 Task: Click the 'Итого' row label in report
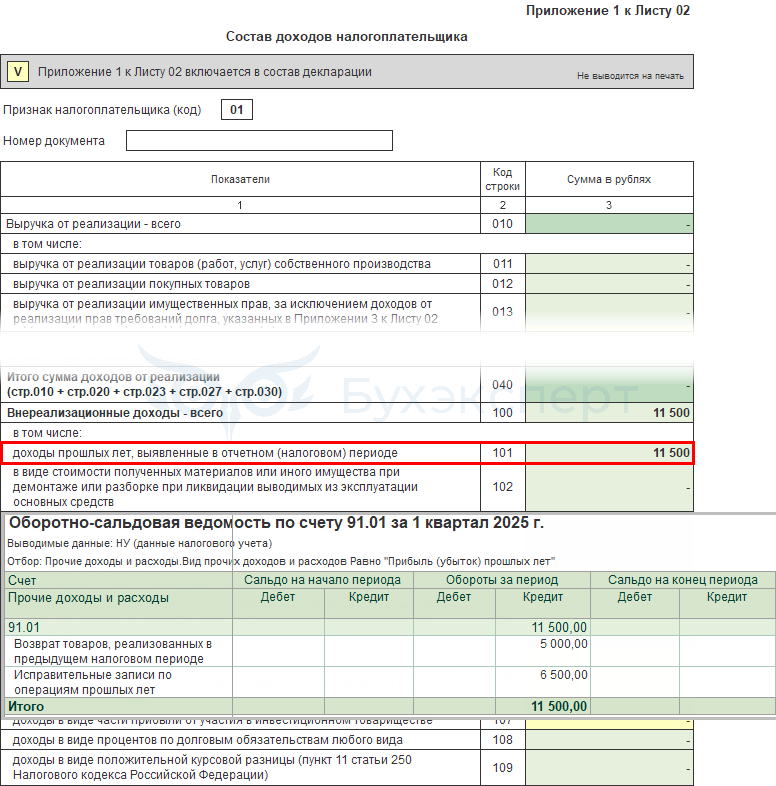pos(26,706)
